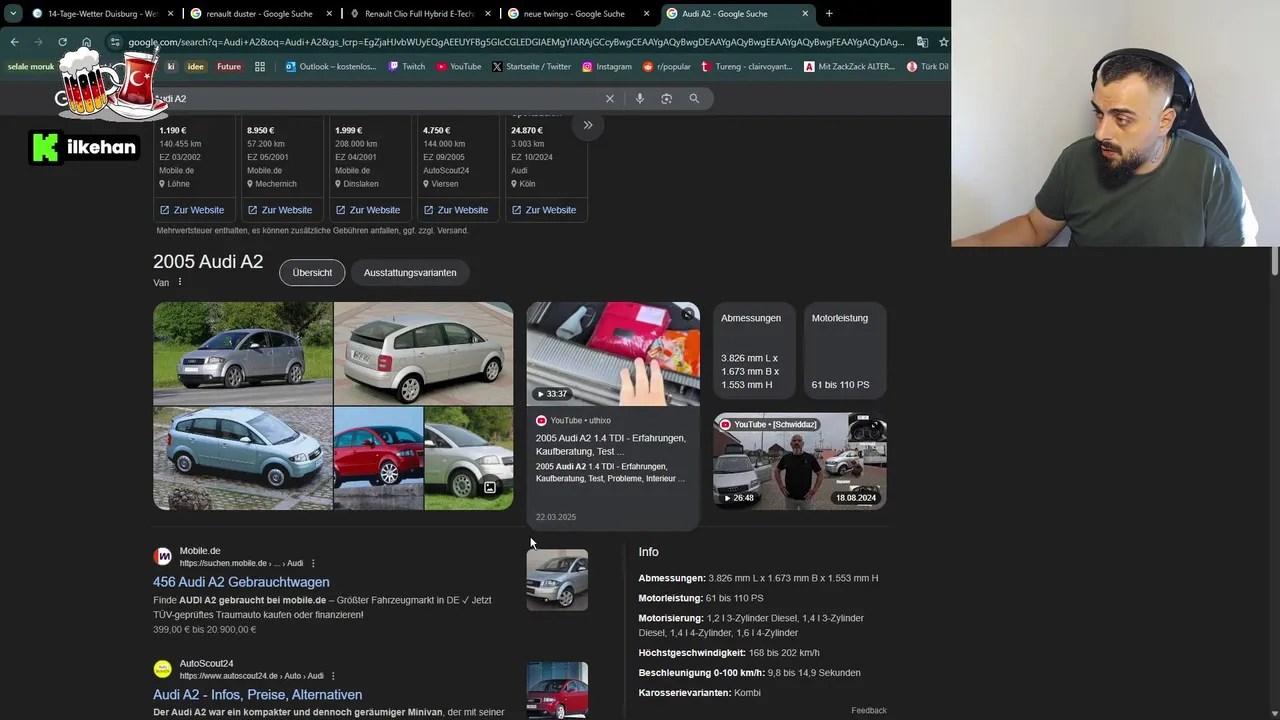Open the YouTube bookmark
The height and width of the screenshot is (720, 1280).
point(459,67)
